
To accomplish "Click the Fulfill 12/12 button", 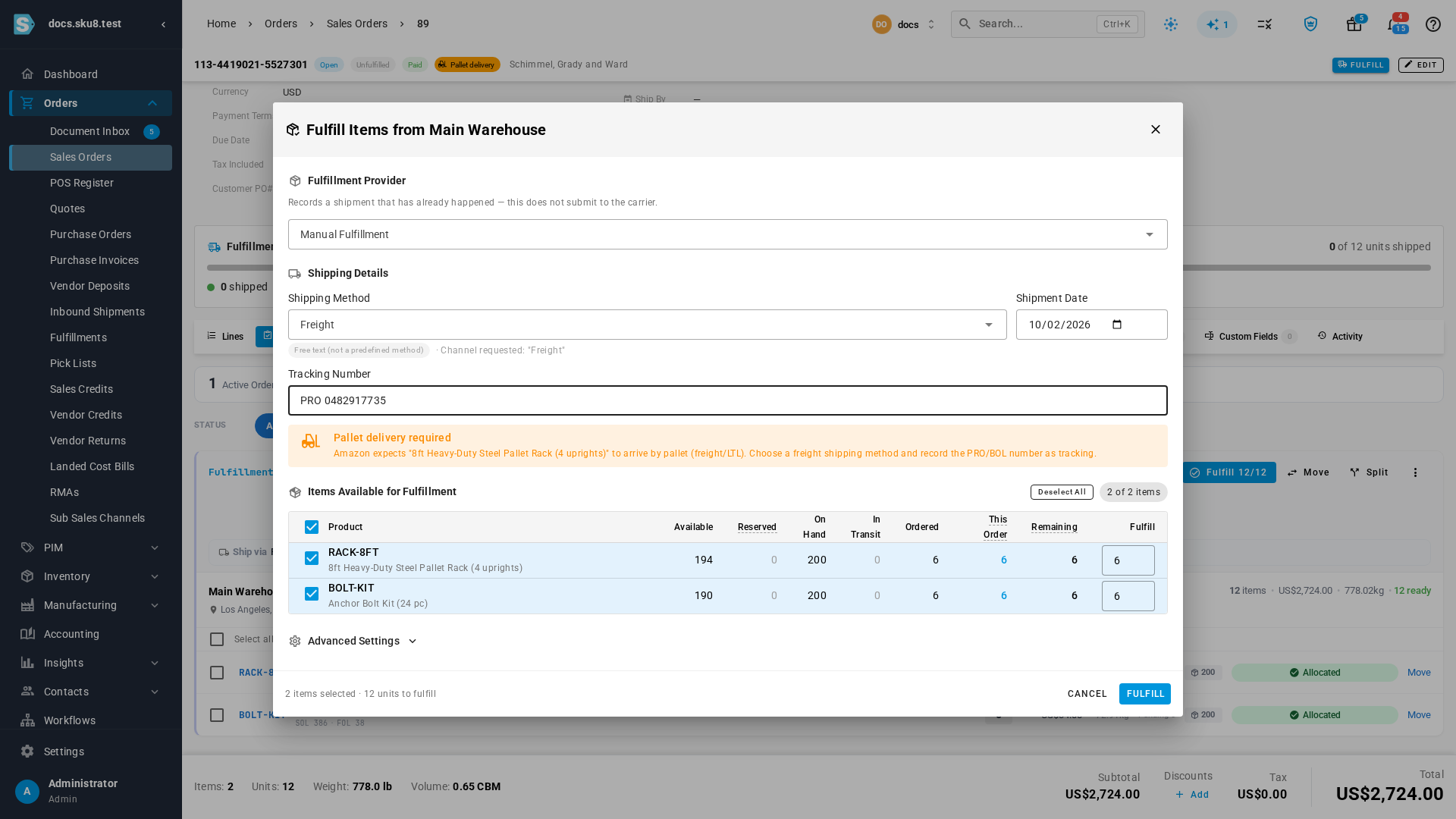I will tap(1229, 472).
